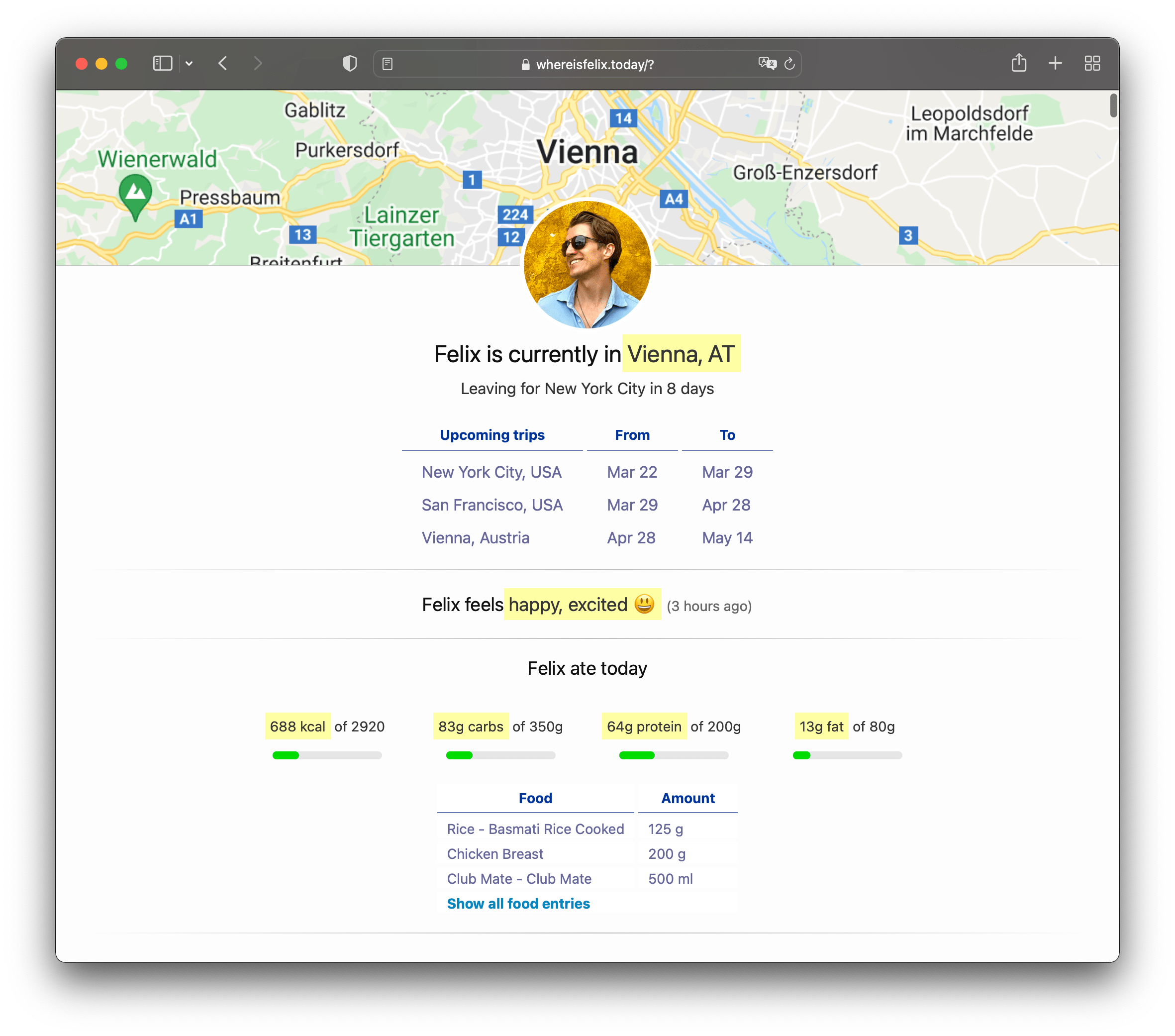Click the protein progress bar

pyautogui.click(x=673, y=755)
